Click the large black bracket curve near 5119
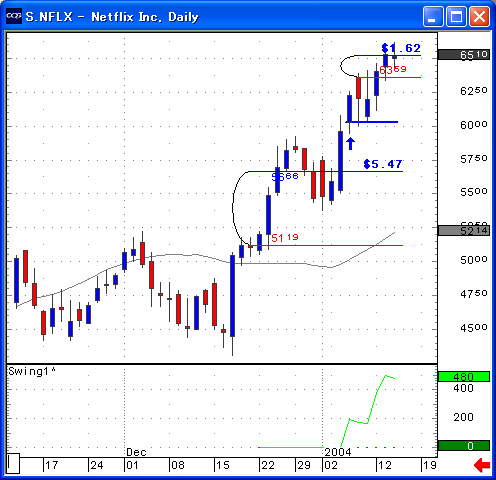Image resolution: width=496 pixels, height=480 pixels. [x=233, y=208]
